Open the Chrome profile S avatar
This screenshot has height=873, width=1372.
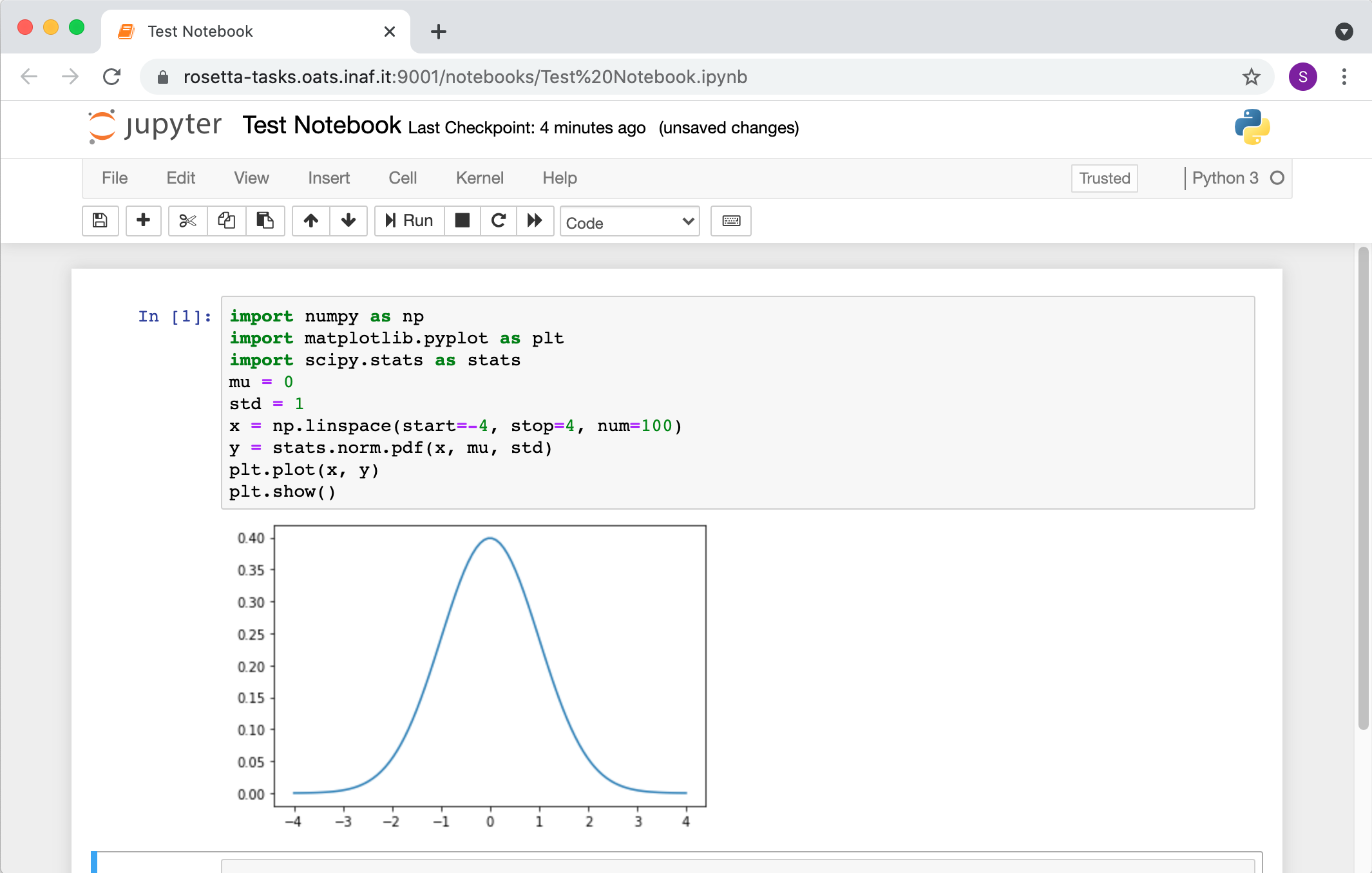pos(1302,77)
